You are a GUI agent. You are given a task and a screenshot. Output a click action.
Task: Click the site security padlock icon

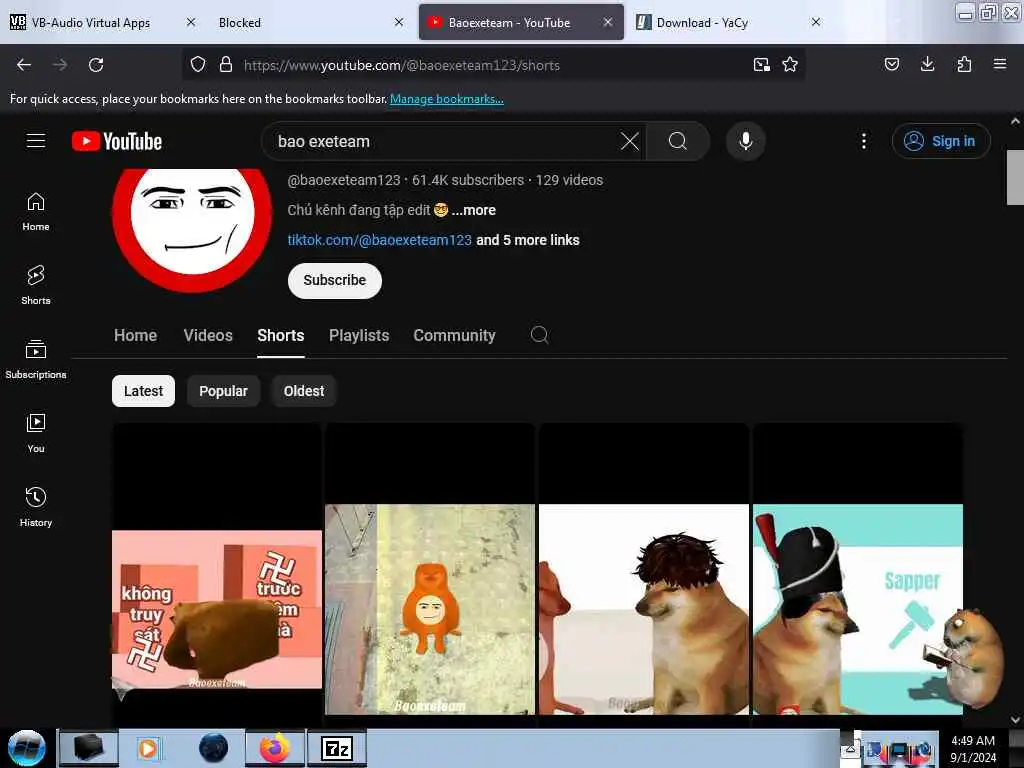click(226, 65)
